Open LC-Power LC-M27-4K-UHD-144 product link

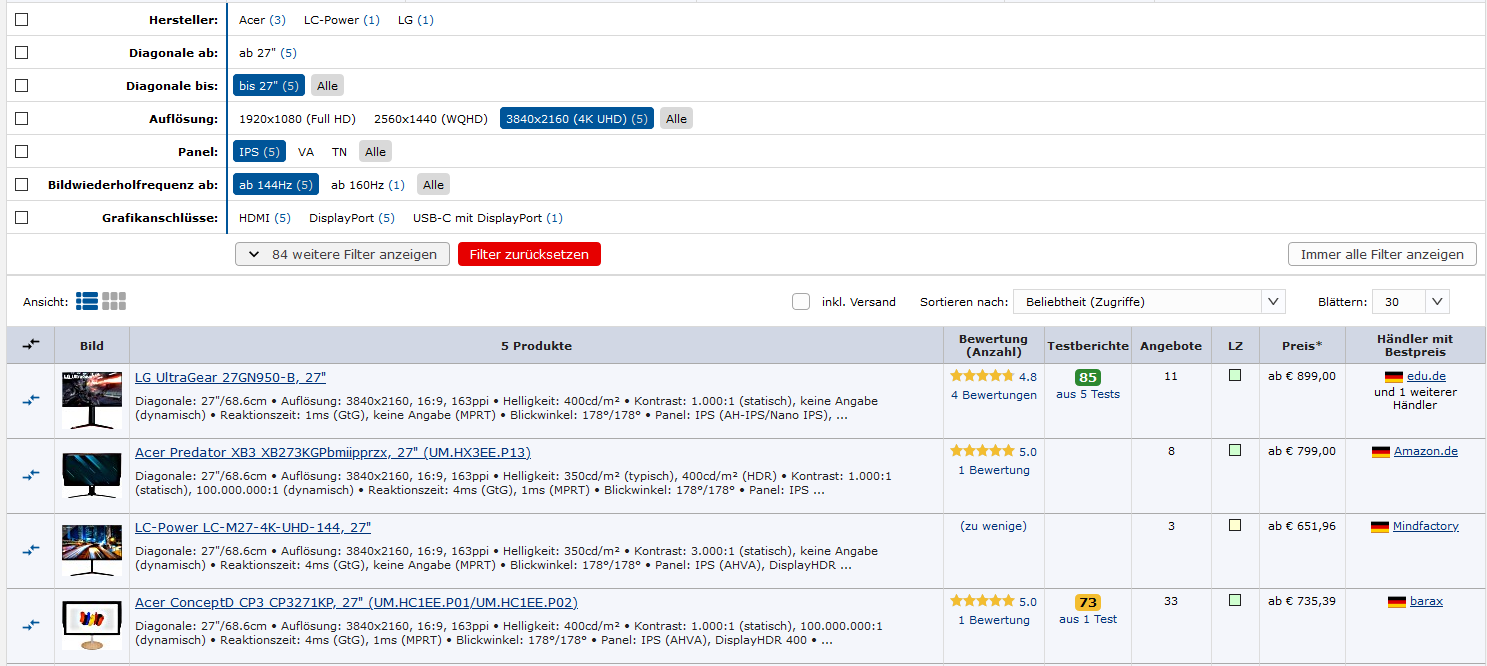tap(253, 527)
